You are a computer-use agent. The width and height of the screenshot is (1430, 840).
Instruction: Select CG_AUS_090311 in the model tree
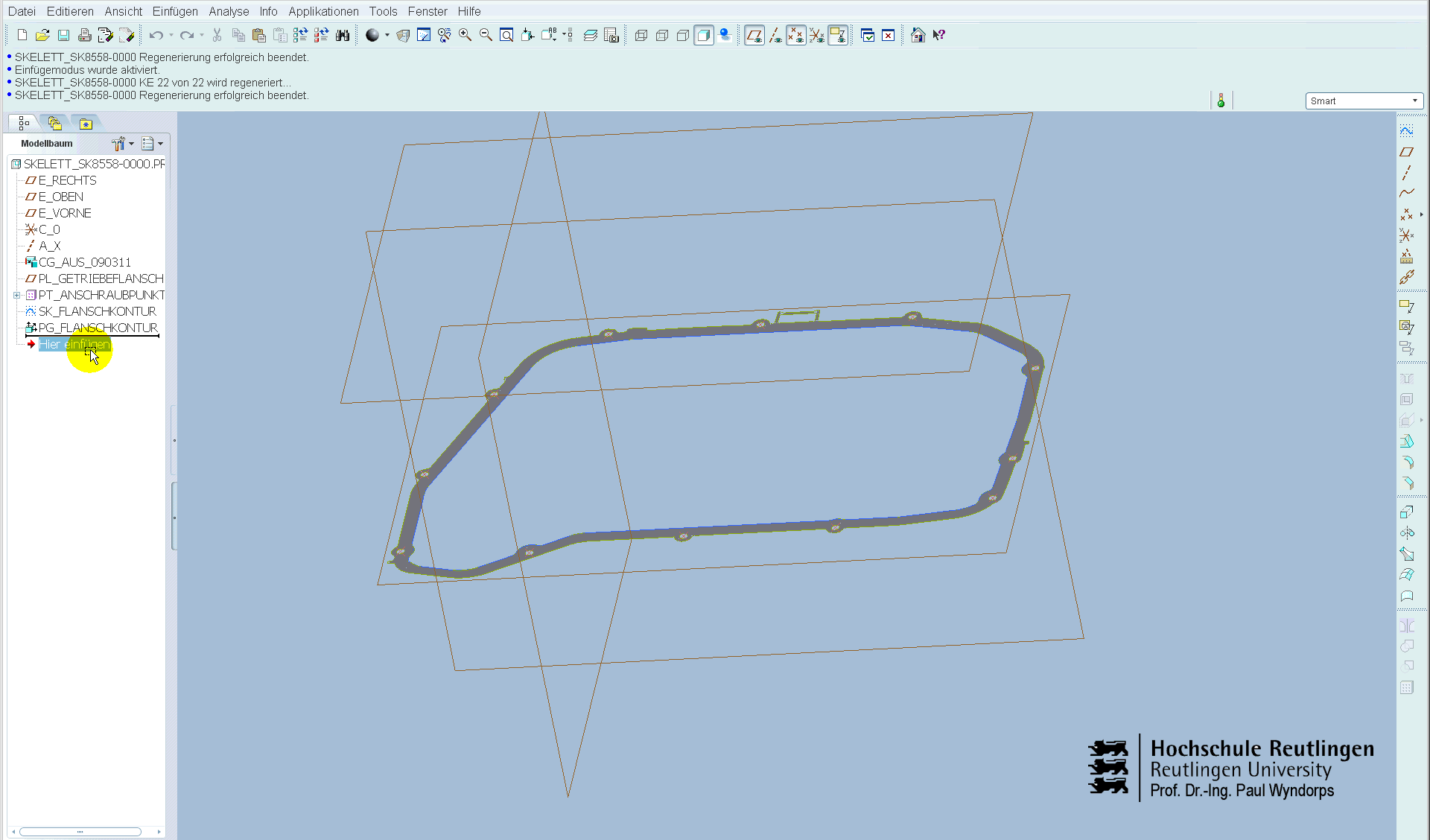pyautogui.click(x=84, y=262)
